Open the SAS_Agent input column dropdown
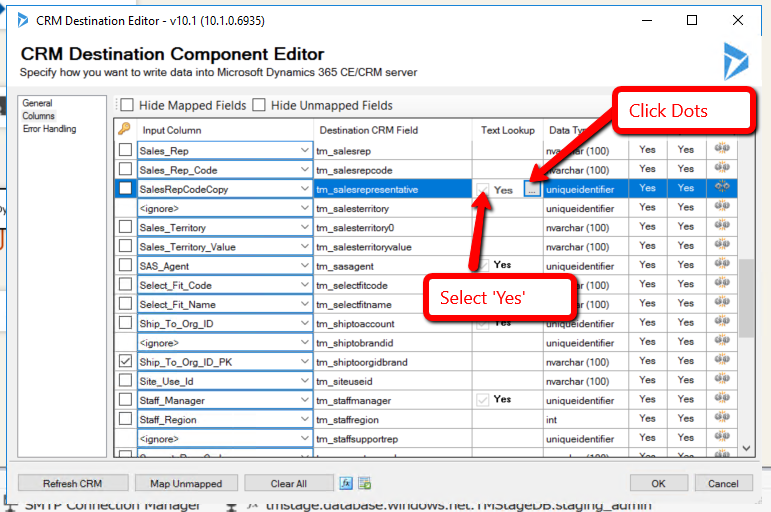771x512 pixels. click(304, 265)
